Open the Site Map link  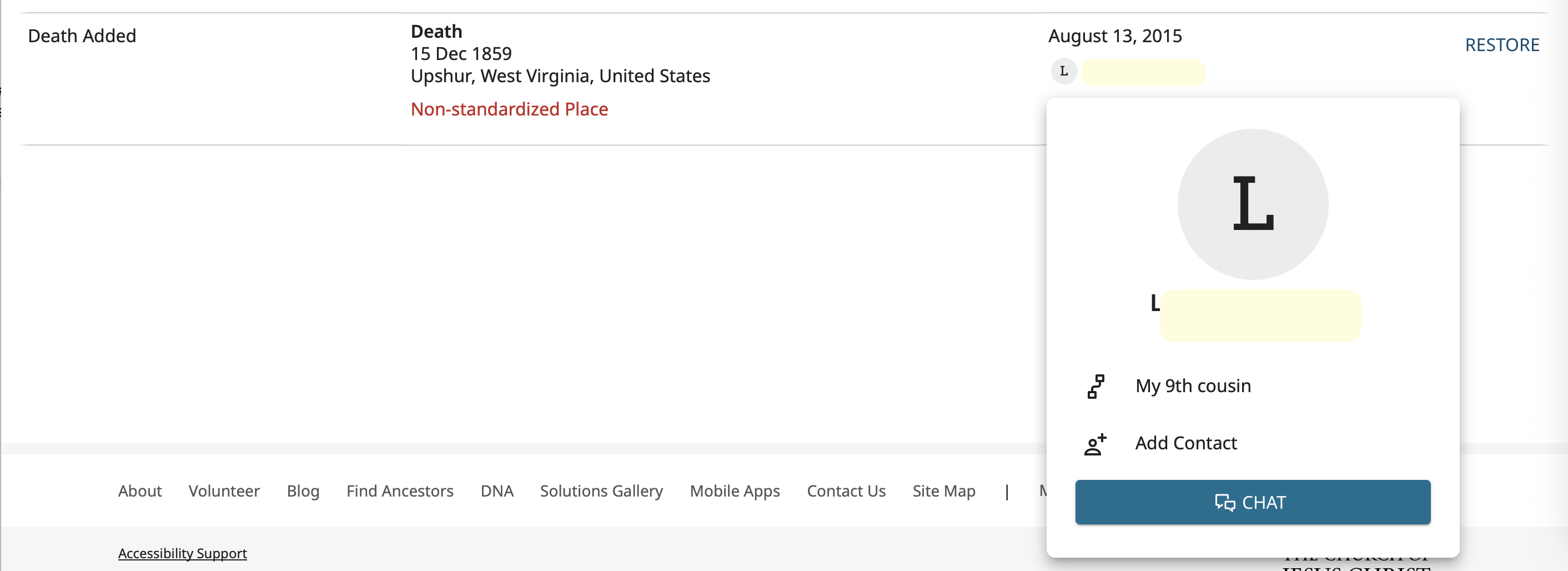(x=943, y=490)
